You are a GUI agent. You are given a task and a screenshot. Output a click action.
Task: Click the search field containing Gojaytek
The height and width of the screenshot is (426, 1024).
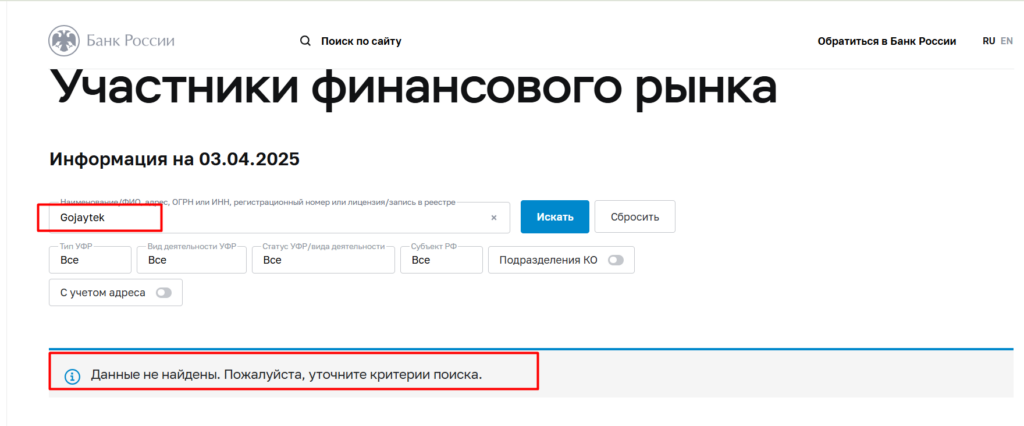click(280, 218)
